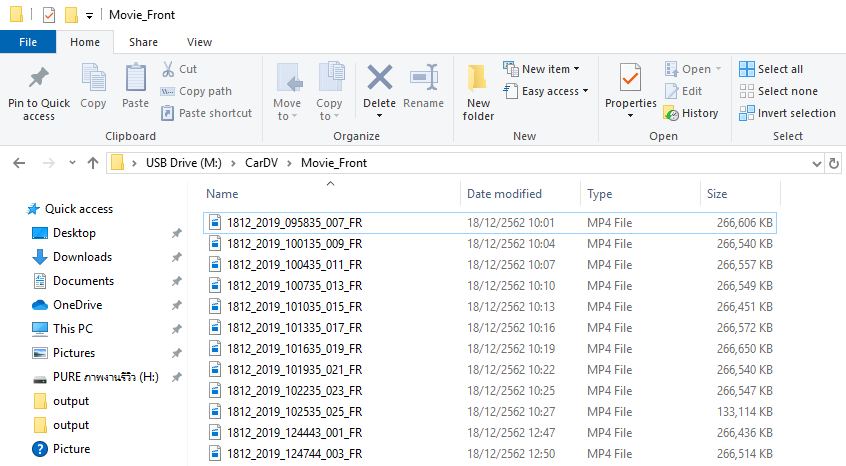The image size is (846, 466).
Task: Click the History icon
Action: pos(671,113)
